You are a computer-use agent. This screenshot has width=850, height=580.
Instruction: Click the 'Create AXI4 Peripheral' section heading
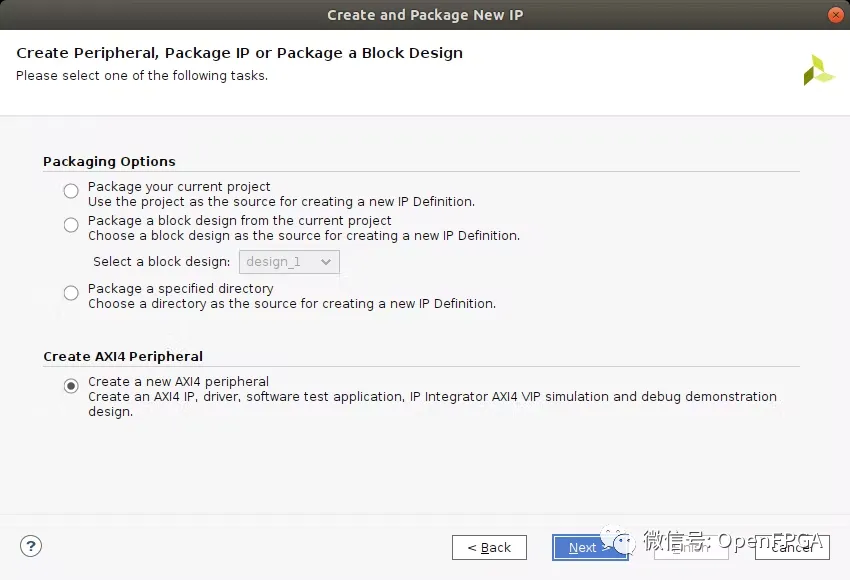[123, 357]
